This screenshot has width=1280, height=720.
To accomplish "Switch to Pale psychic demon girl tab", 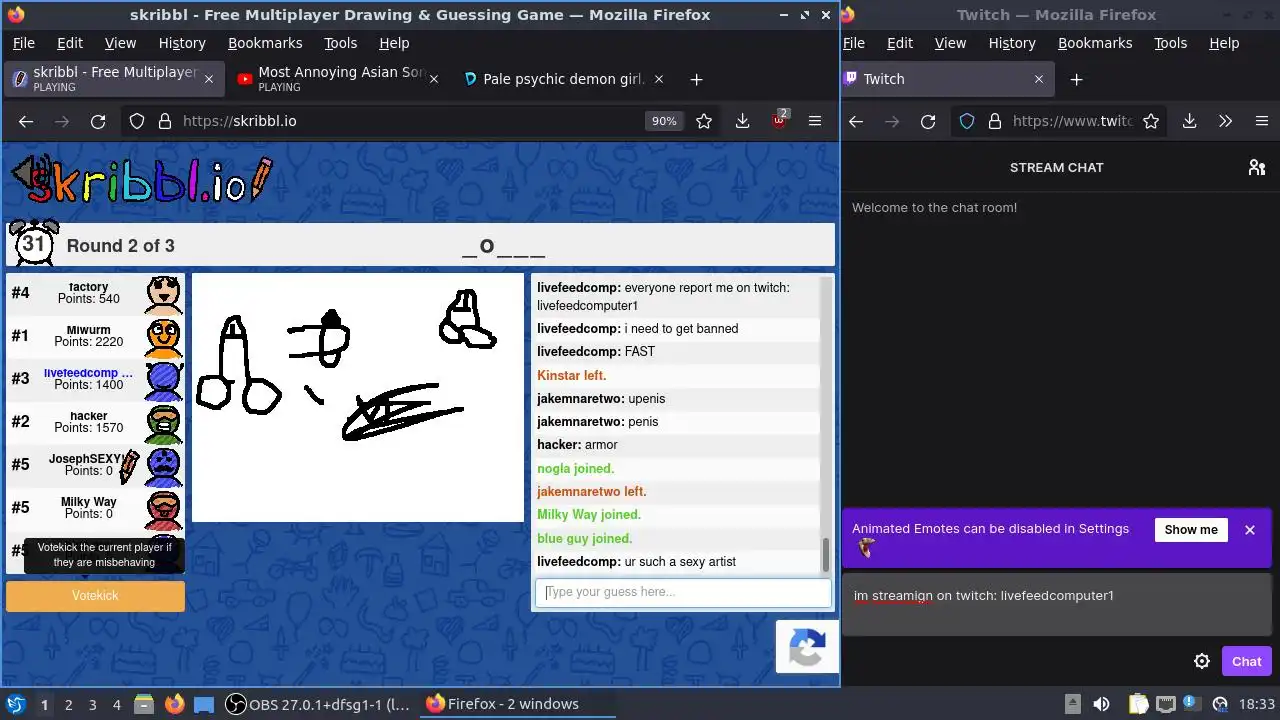I will pos(563,79).
